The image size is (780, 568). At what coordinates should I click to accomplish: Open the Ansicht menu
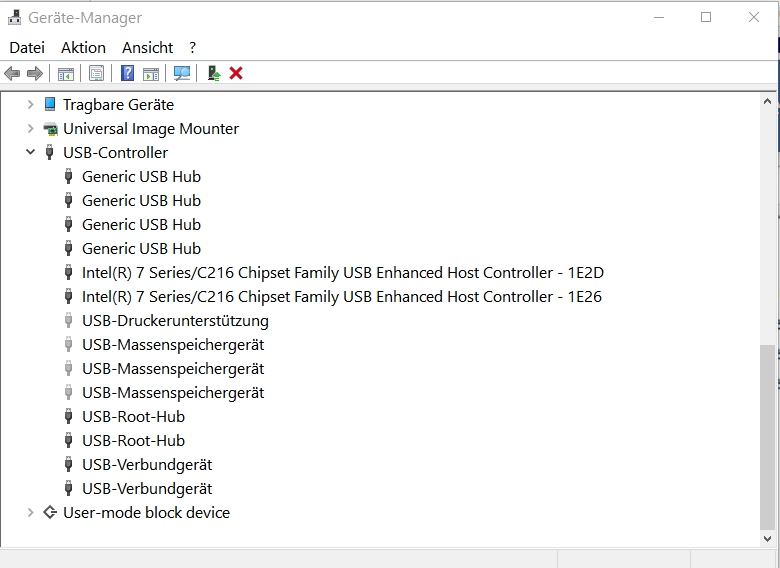click(x=147, y=47)
